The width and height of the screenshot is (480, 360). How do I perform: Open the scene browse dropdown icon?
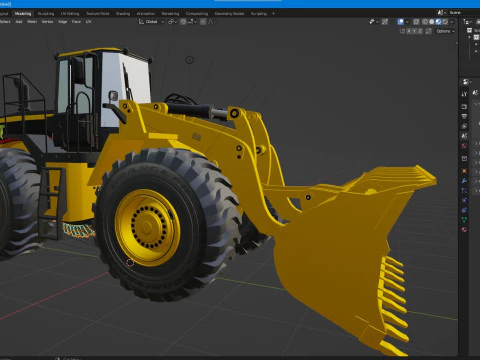tap(442, 12)
